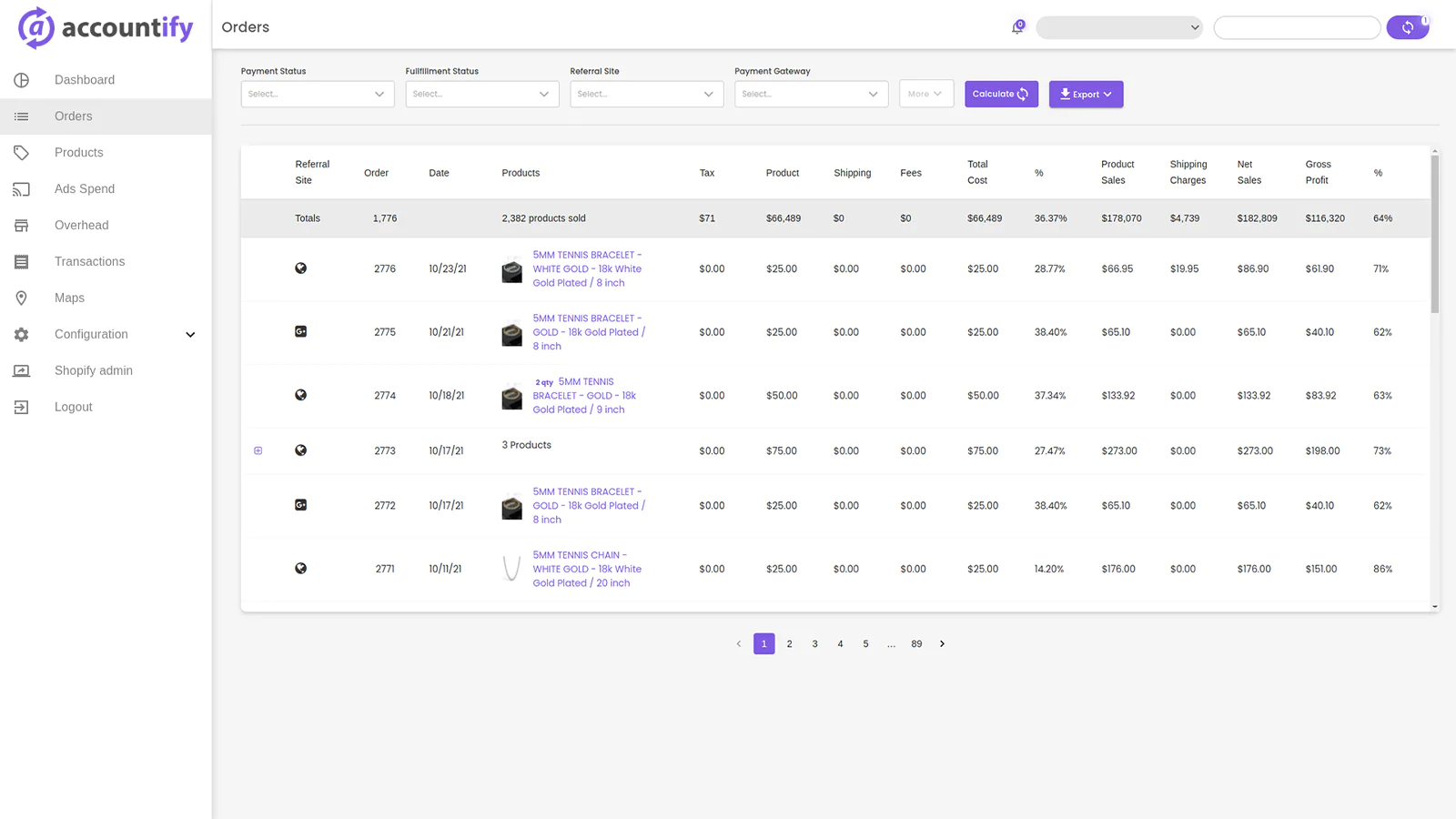This screenshot has height=819, width=1456.
Task: Click the Dashboard pie chart icon
Action: [x=22, y=80]
